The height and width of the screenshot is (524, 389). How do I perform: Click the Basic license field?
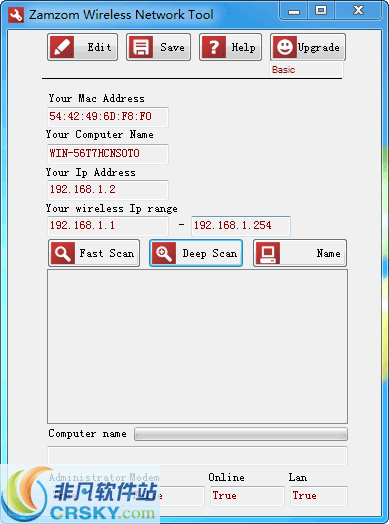[306, 70]
